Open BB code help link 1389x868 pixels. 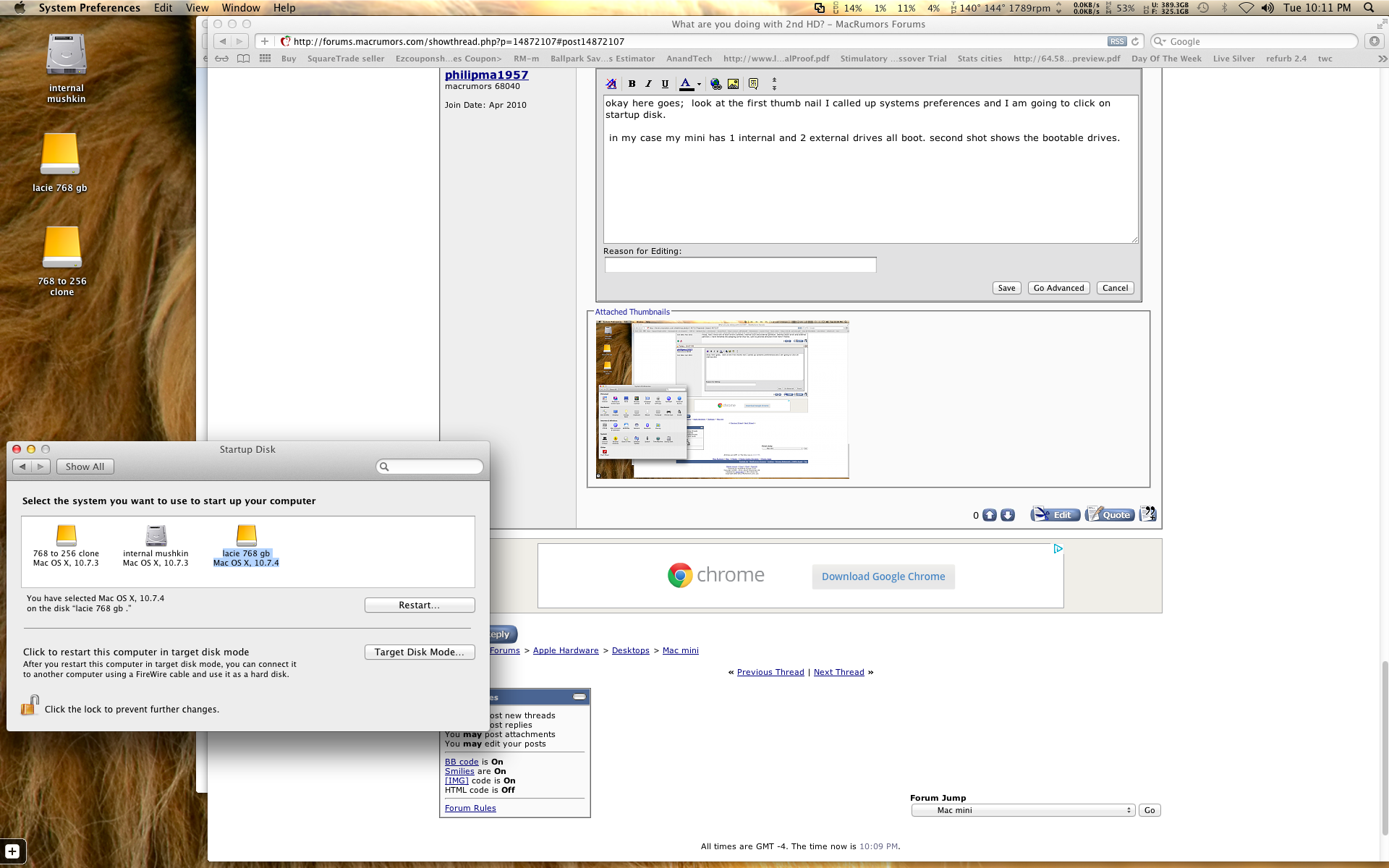462,762
